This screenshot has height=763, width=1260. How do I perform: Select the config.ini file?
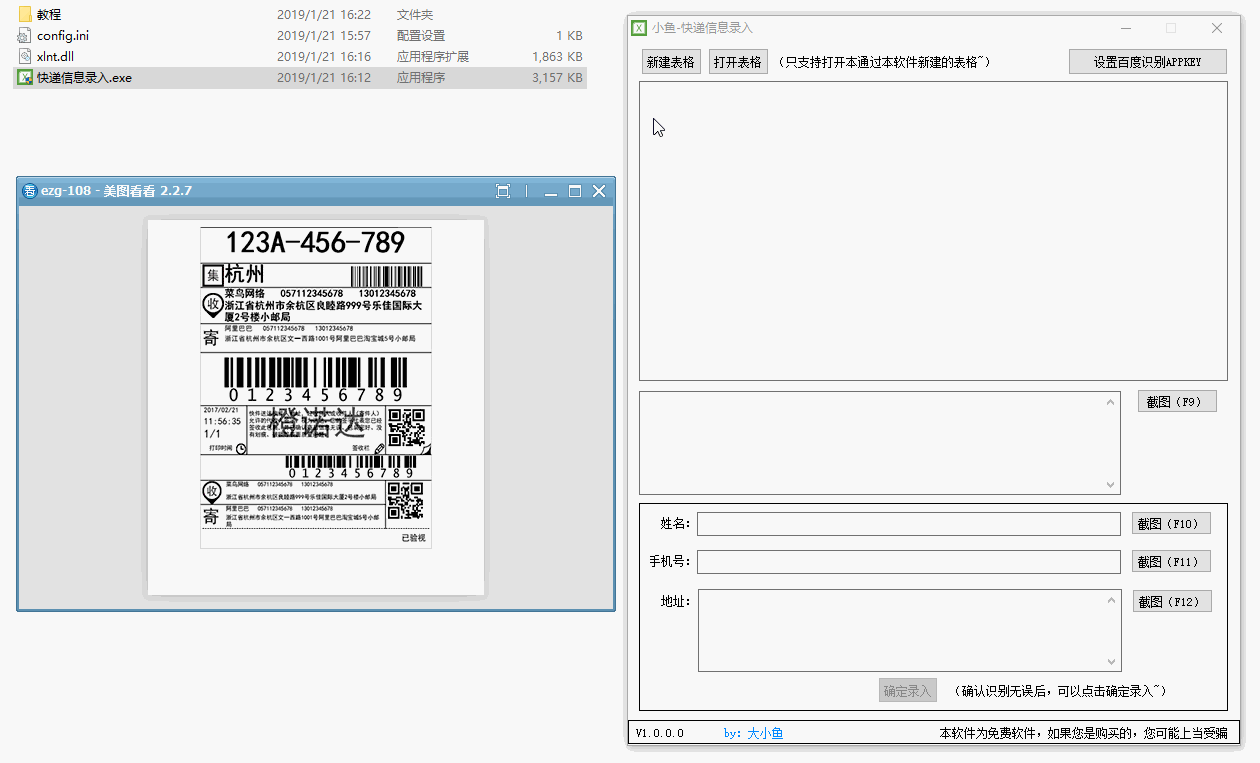click(63, 36)
